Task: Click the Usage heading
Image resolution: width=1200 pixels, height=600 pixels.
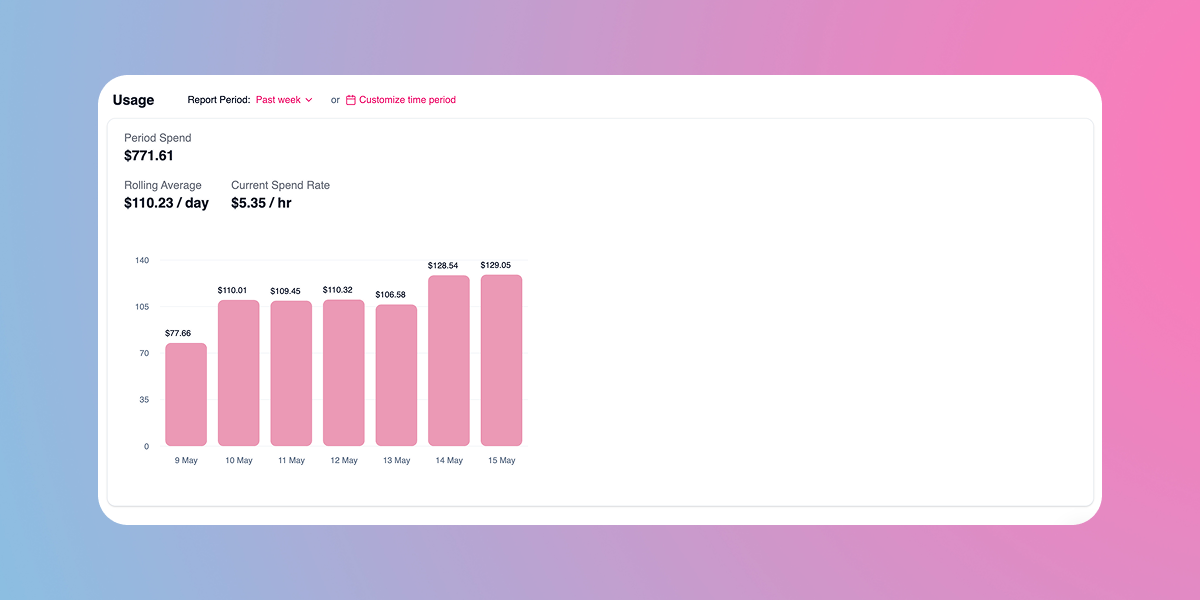Action: click(x=133, y=100)
